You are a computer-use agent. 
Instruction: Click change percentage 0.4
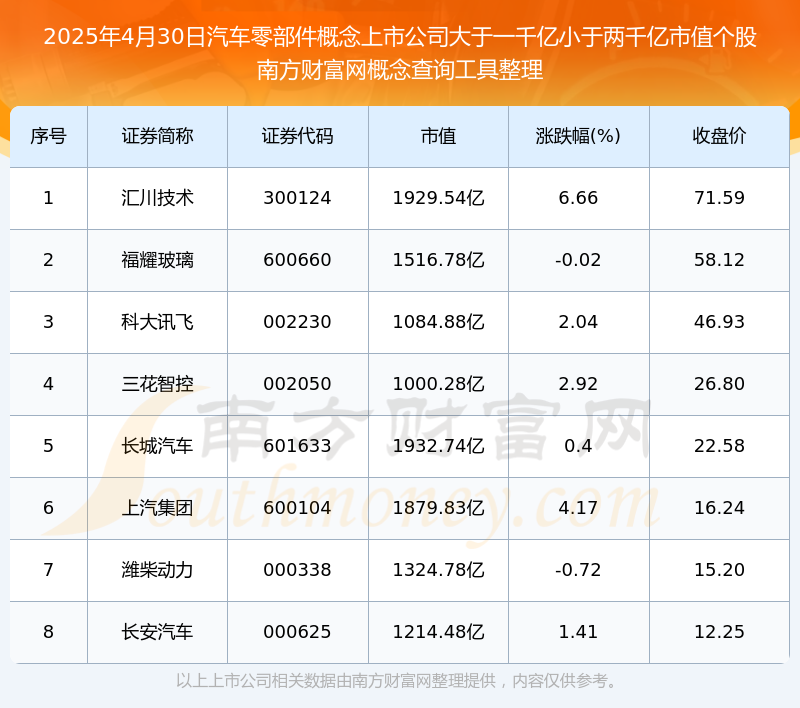(x=578, y=446)
